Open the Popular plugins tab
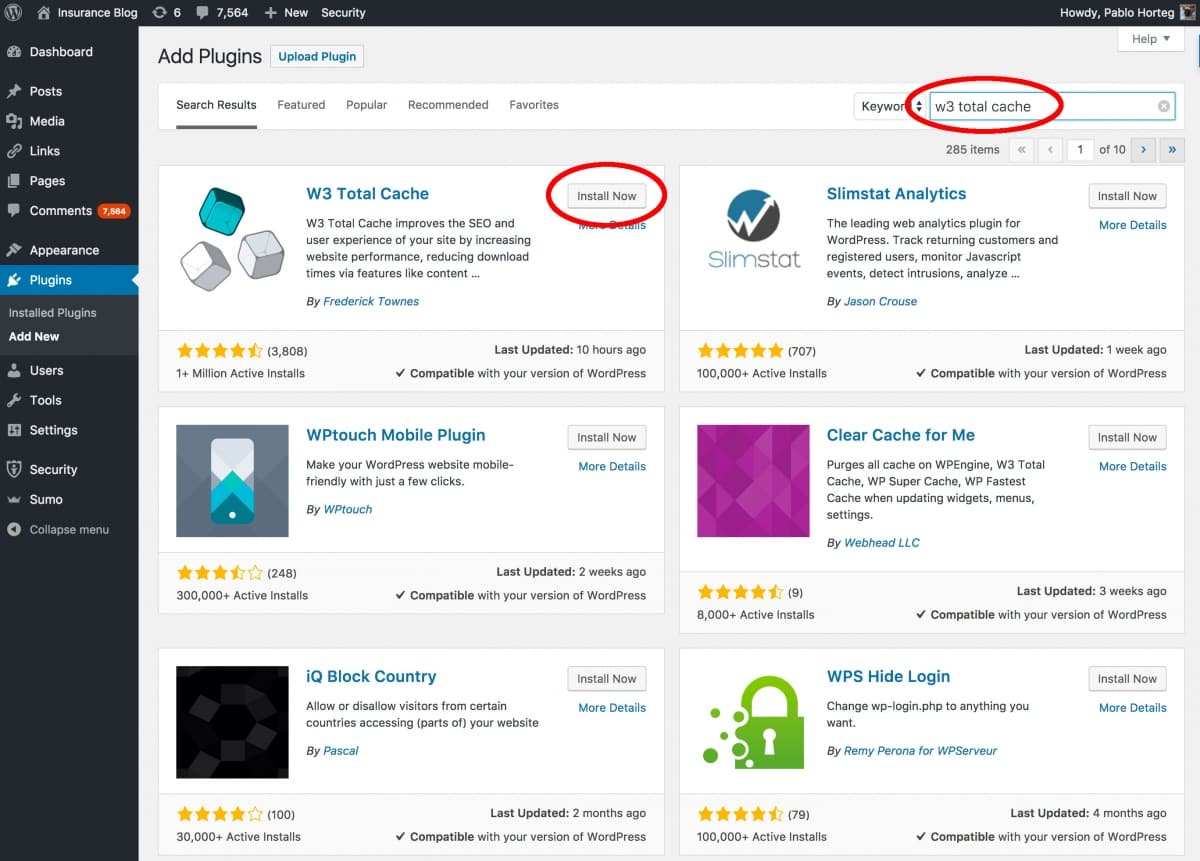Image resolution: width=1200 pixels, height=861 pixels. (366, 104)
